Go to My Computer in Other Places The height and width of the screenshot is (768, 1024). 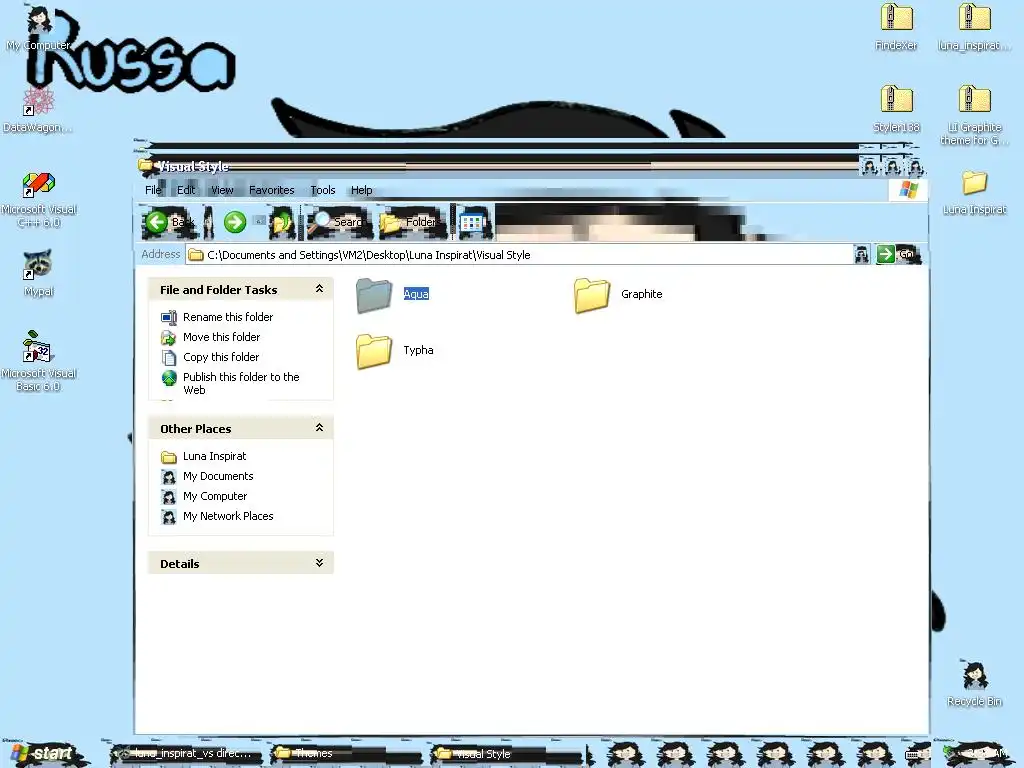coord(215,496)
